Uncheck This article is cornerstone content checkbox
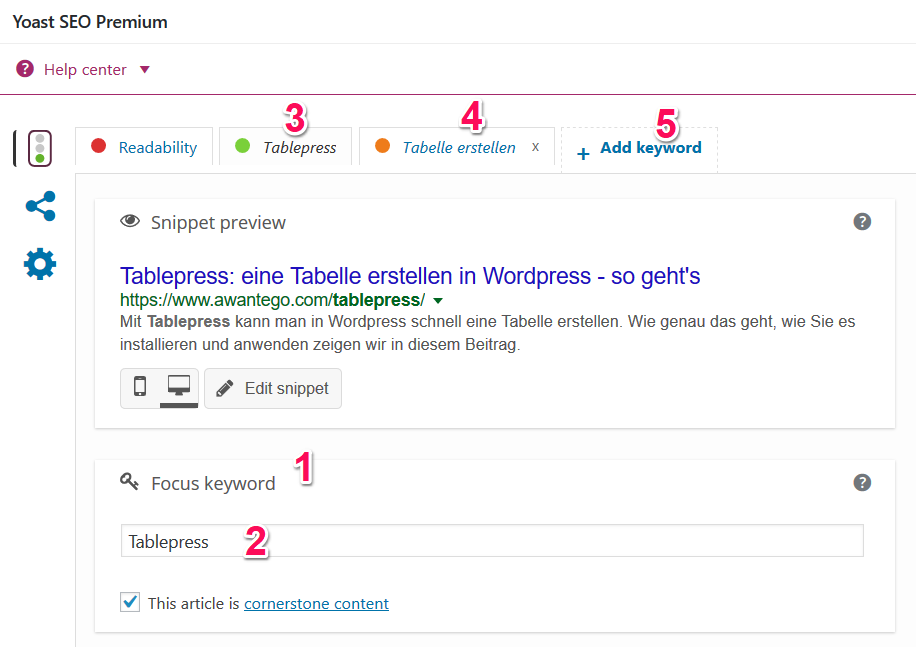 (x=130, y=602)
